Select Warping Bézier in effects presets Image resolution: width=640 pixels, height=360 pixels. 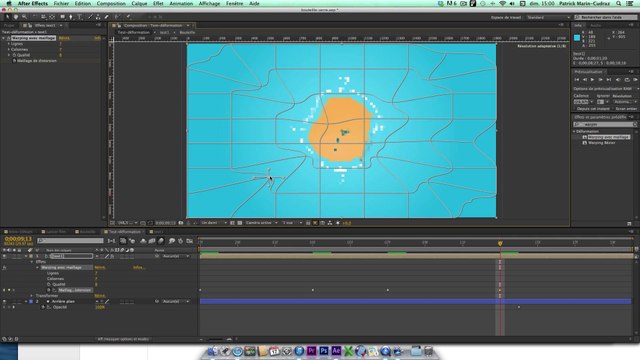(x=601, y=143)
